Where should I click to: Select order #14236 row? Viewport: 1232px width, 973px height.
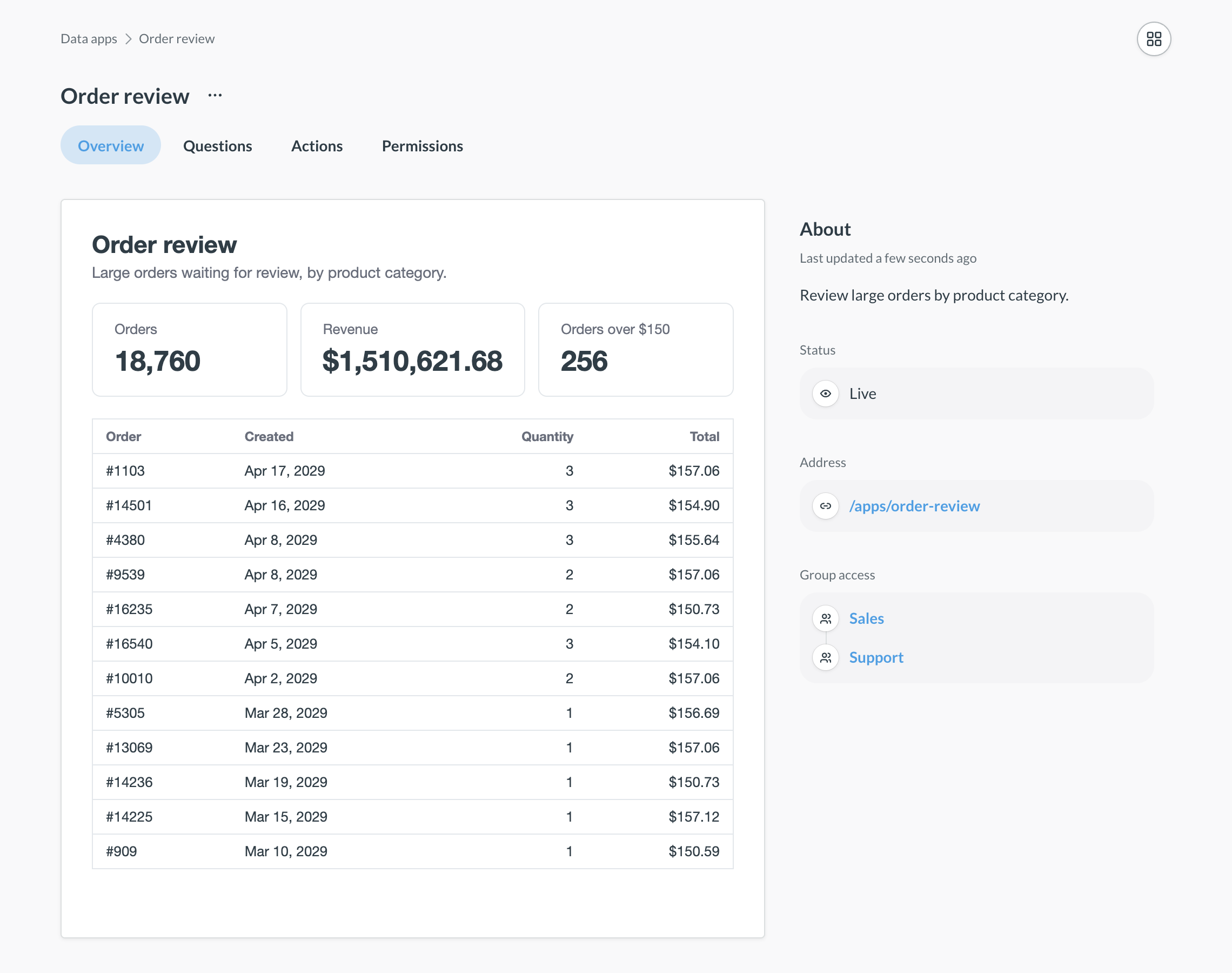(412, 783)
